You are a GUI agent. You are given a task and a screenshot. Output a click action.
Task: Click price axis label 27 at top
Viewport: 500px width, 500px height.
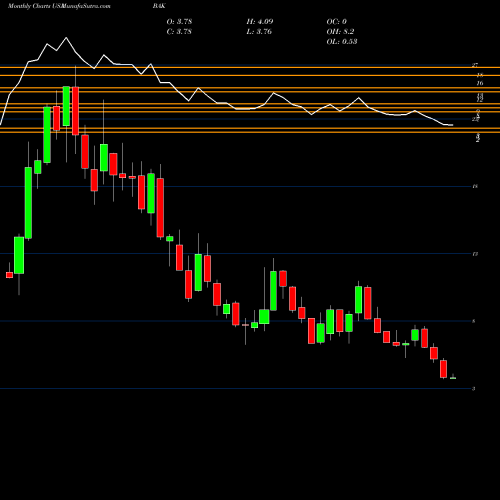click(x=475, y=65)
